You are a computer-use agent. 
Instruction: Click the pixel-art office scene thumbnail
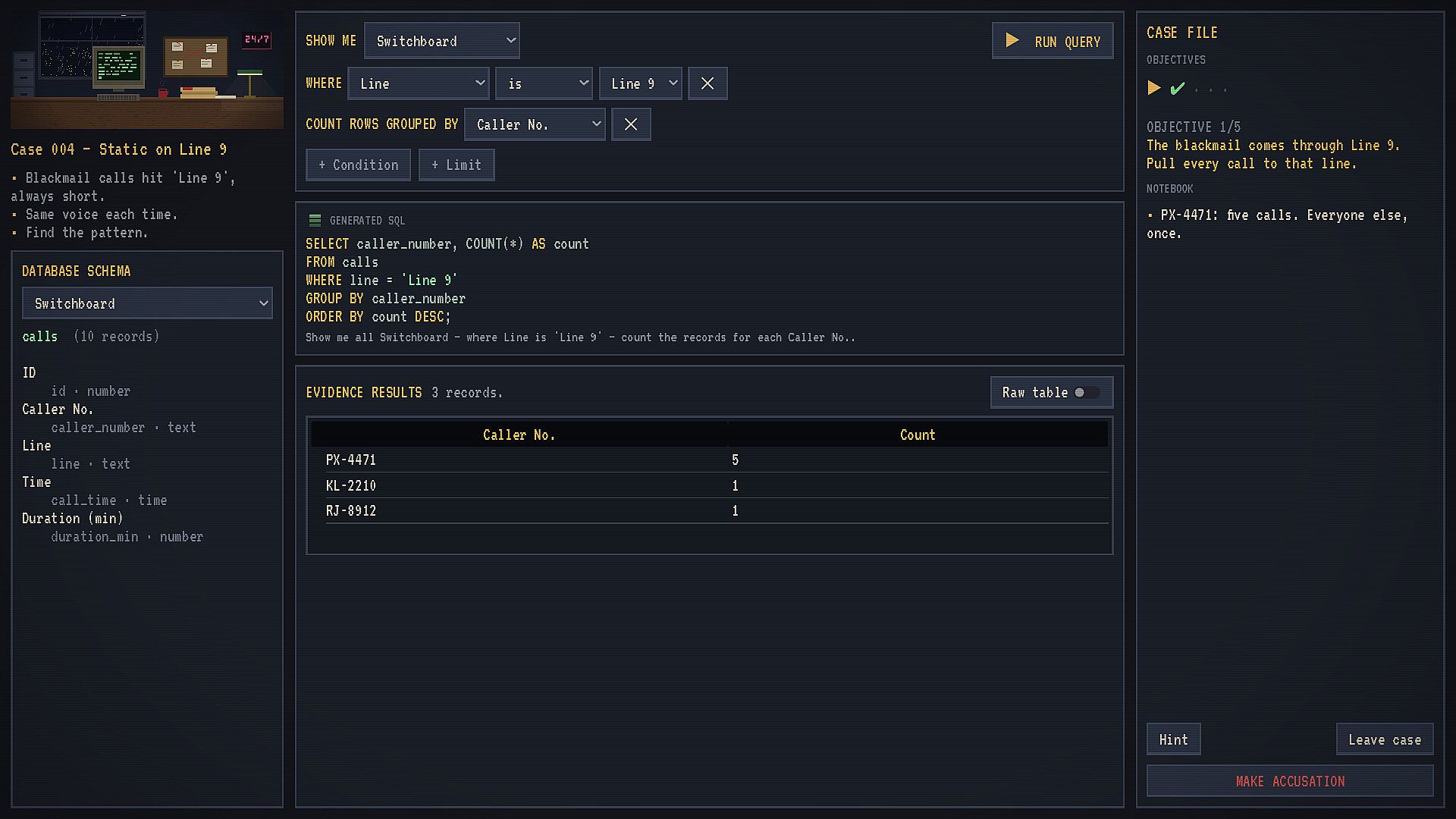coord(147,70)
